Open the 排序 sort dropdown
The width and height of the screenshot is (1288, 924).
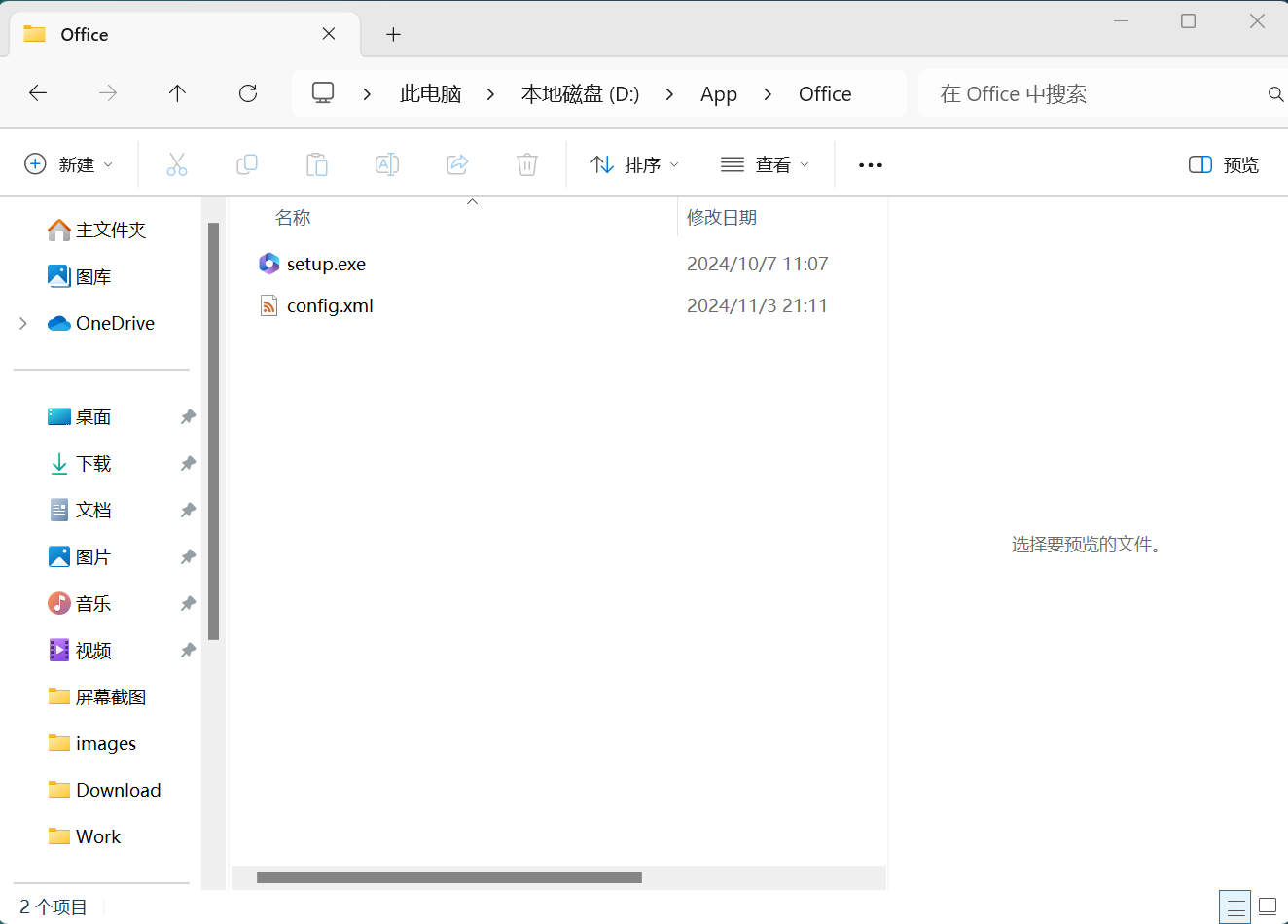tap(635, 164)
